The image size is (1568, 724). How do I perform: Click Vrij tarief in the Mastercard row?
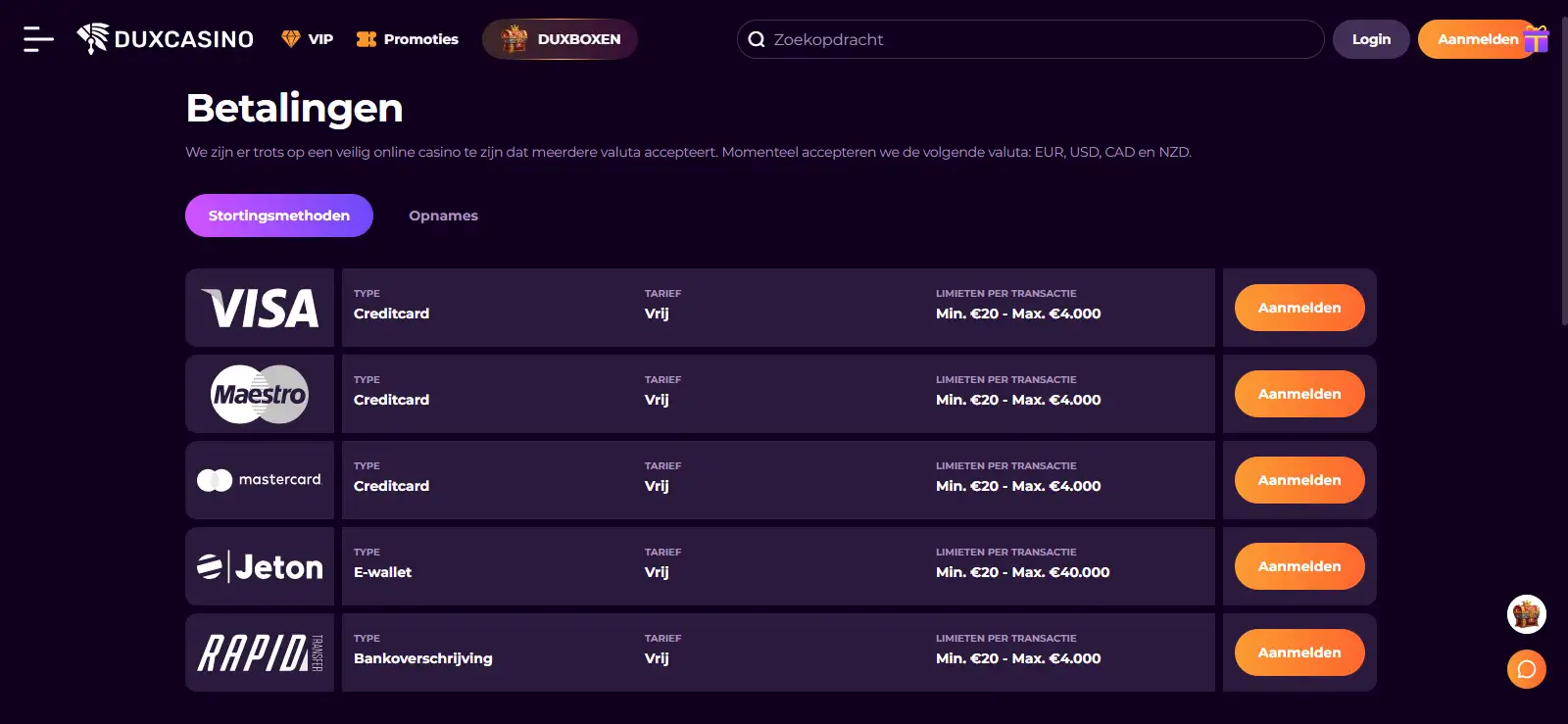point(657,486)
